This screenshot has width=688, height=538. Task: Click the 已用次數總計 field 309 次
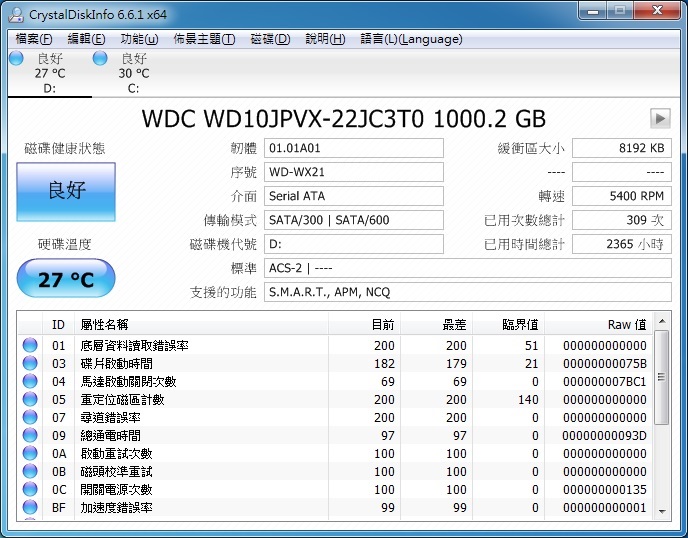622,220
